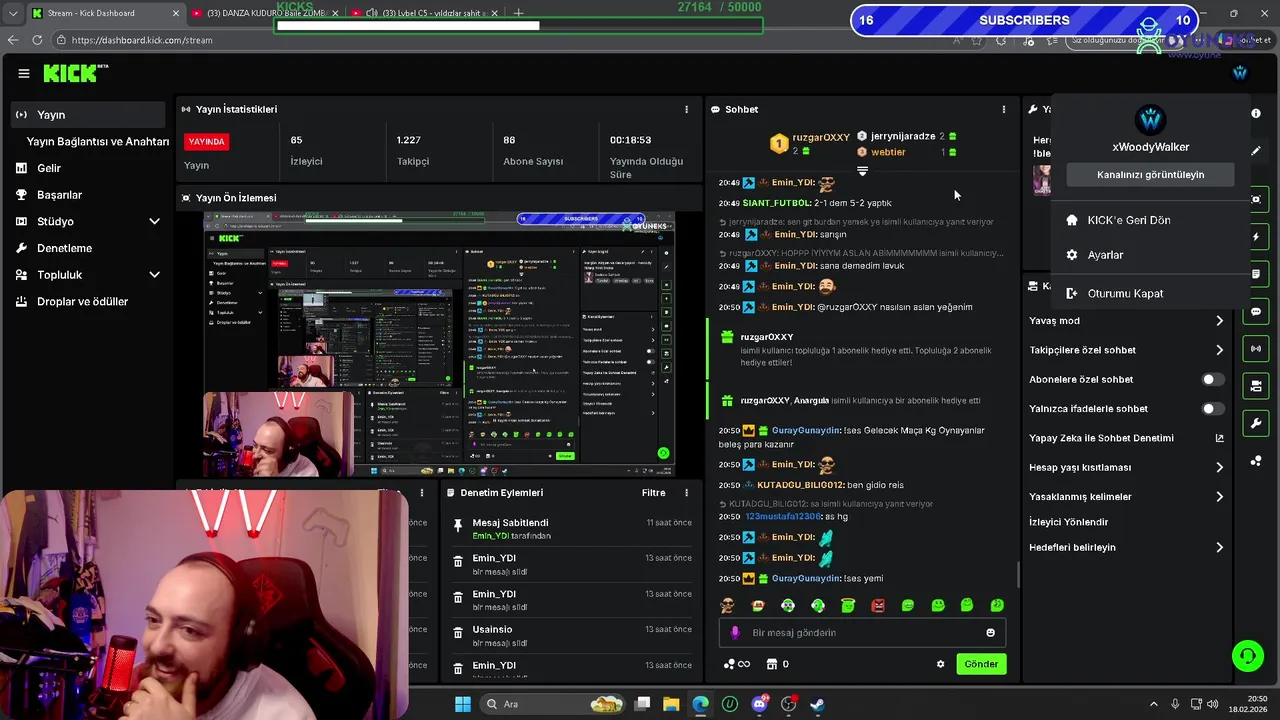The image size is (1280, 720).
Task: Click the chat bubble icon in right rail
Action: click(x=1256, y=311)
